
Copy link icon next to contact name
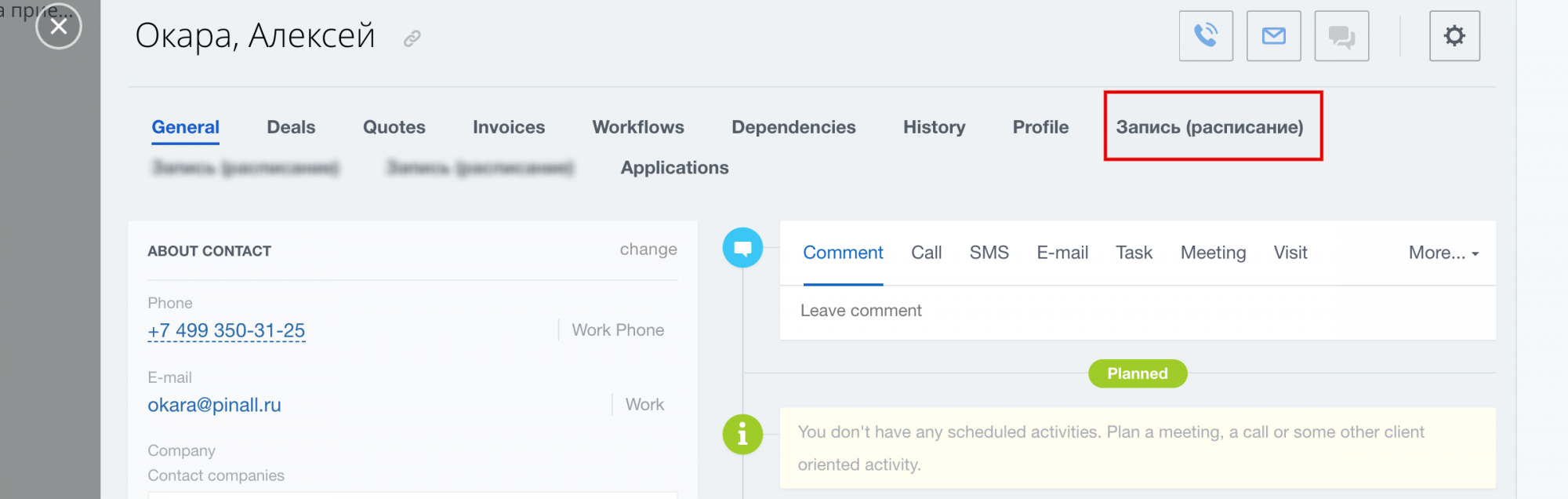tap(412, 38)
